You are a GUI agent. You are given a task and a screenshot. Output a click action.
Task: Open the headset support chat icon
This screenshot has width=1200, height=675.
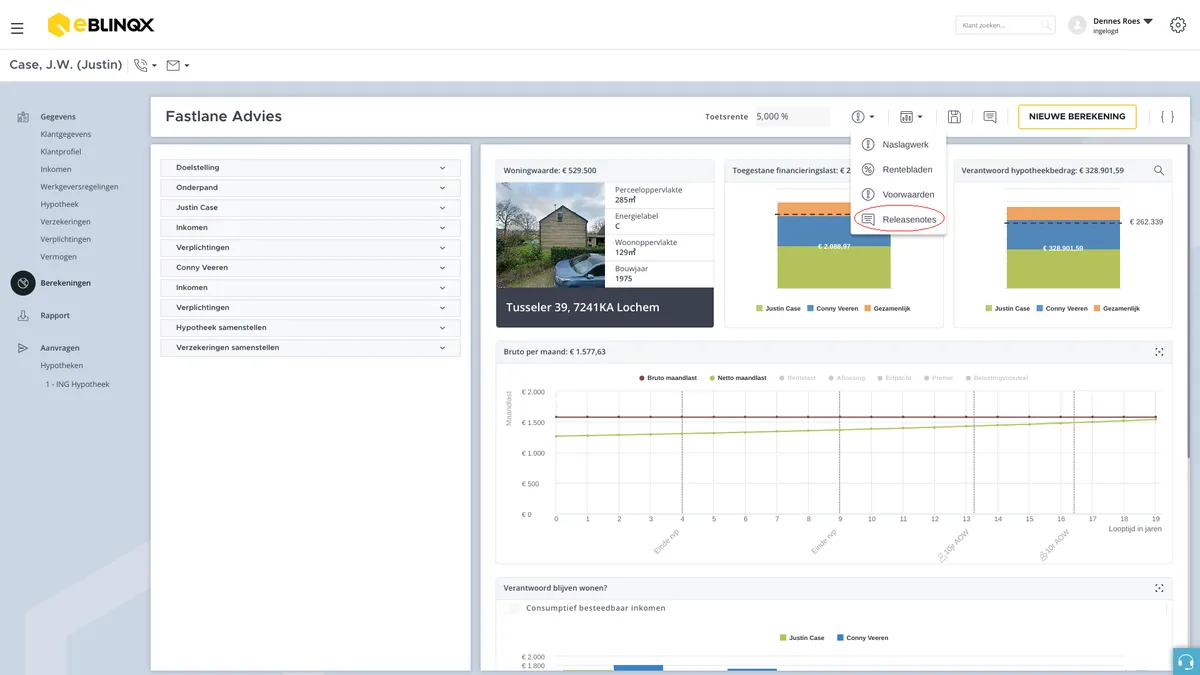click(1186, 661)
